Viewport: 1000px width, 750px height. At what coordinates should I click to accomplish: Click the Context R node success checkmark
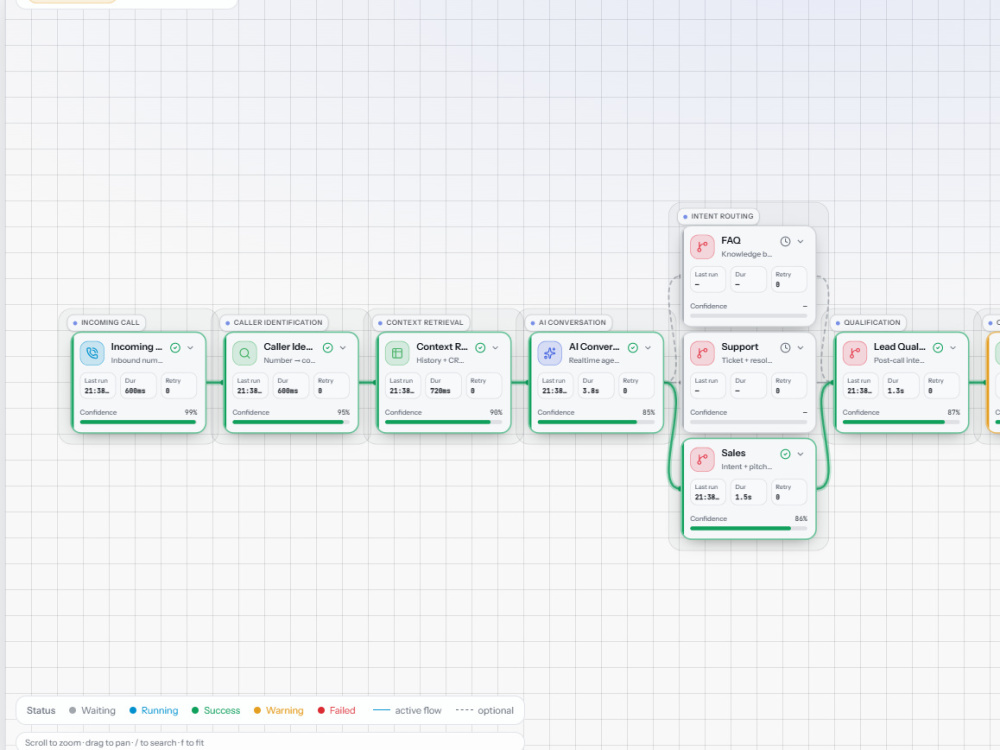tap(480, 348)
